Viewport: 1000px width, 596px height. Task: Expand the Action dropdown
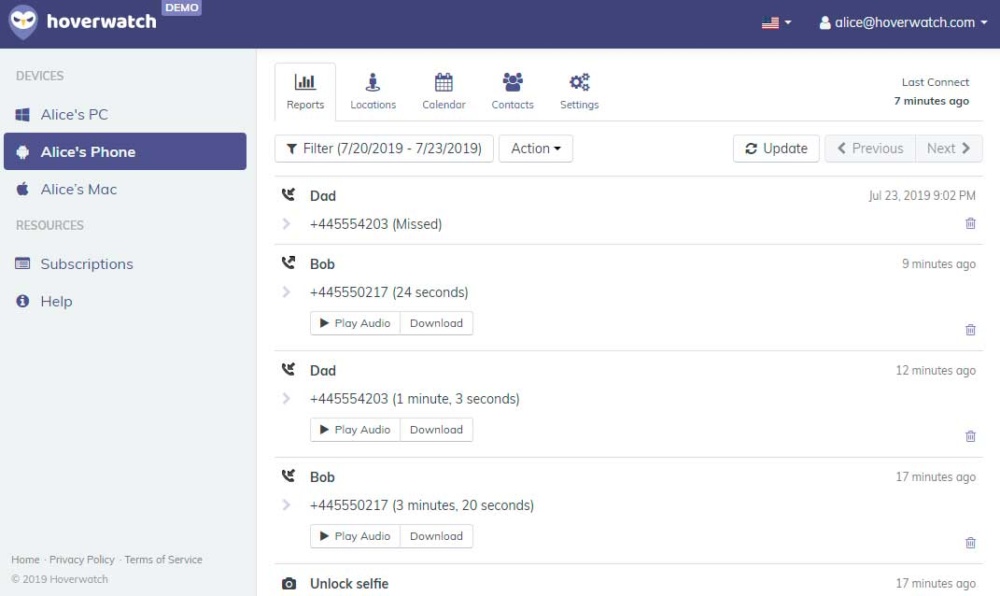pos(536,149)
